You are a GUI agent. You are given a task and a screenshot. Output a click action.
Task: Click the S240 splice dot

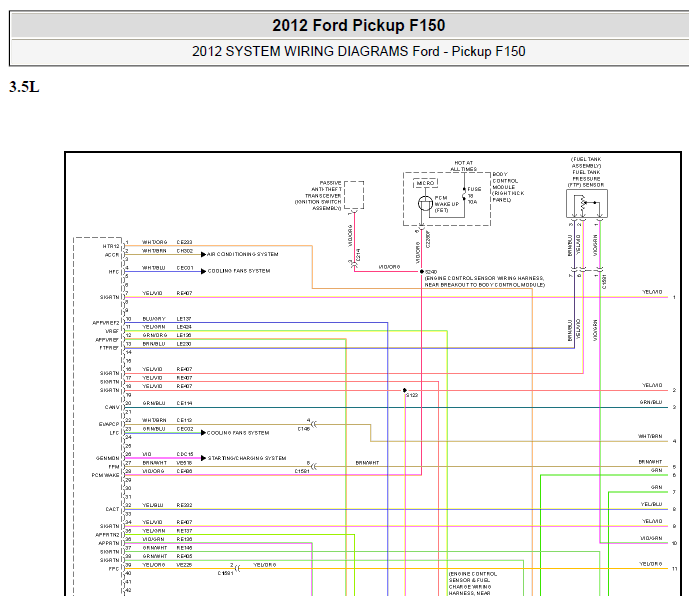(422, 272)
